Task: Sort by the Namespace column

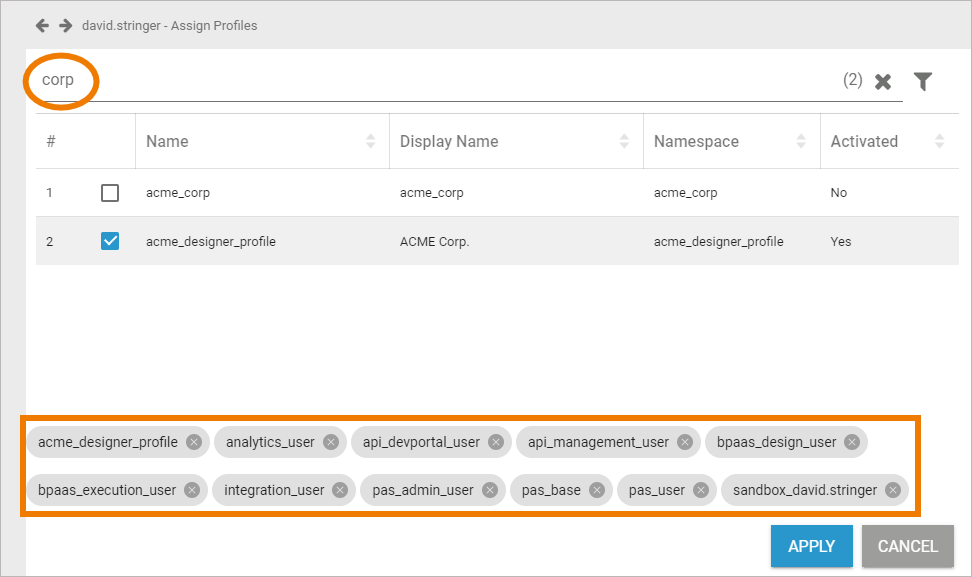Action: click(x=802, y=142)
